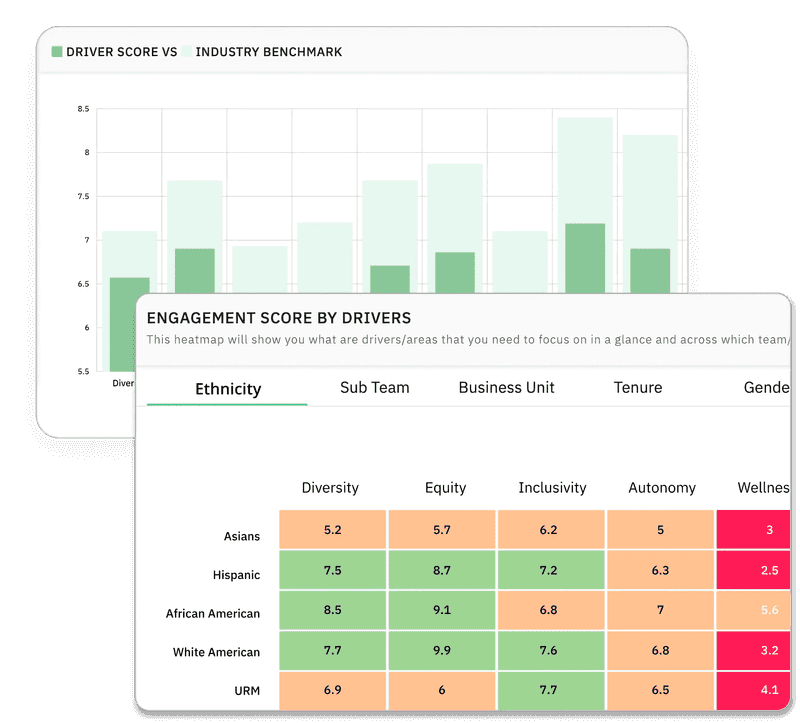This screenshot has height=723, width=800.
Task: Click African American Diversity cell 8.5
Action: pos(333,610)
